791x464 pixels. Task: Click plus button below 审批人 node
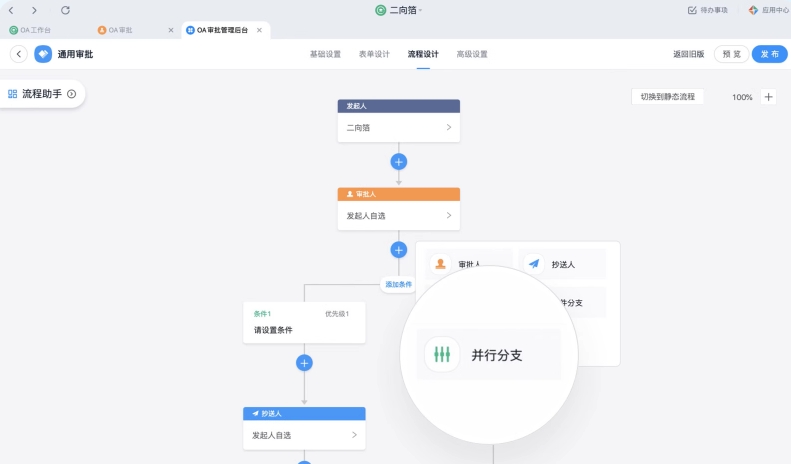pos(398,250)
